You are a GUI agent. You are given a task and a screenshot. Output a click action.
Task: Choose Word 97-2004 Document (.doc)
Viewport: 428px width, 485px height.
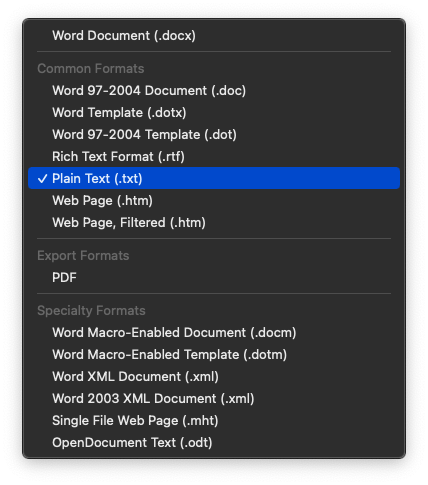click(x=214, y=90)
